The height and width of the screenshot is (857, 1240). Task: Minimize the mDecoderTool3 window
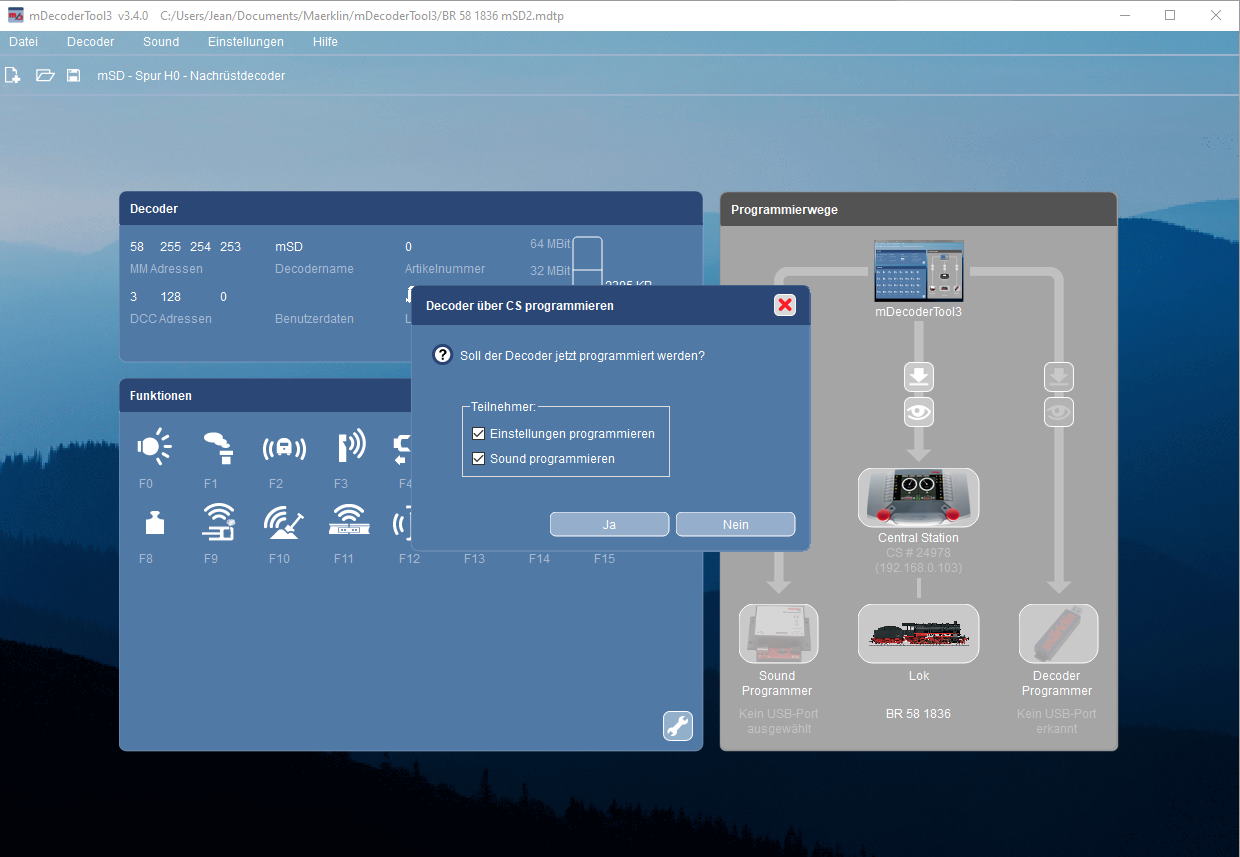[1124, 15]
